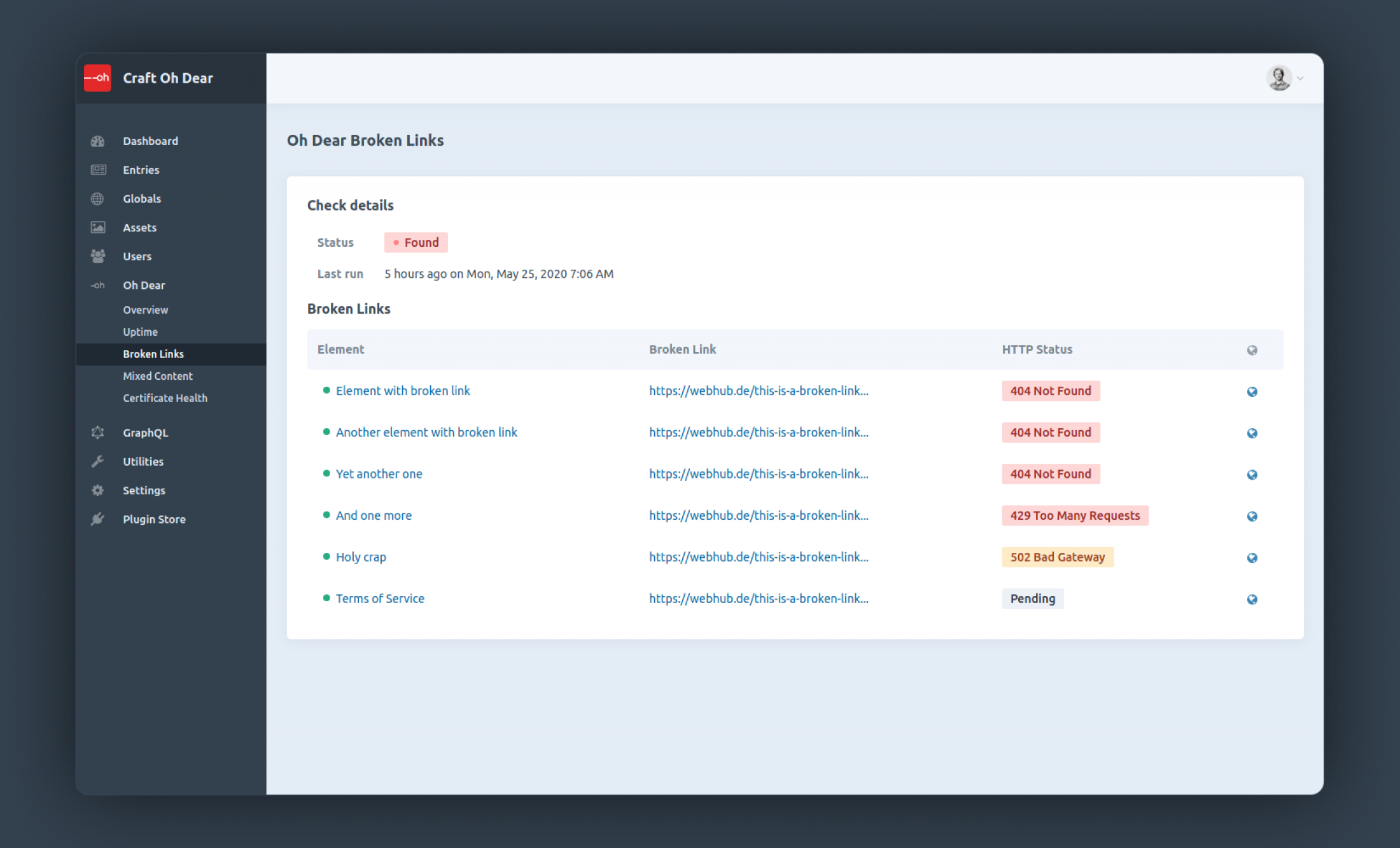This screenshot has width=1400, height=848.
Task: Click the Plugin Store plug icon
Action: pyautogui.click(x=97, y=519)
